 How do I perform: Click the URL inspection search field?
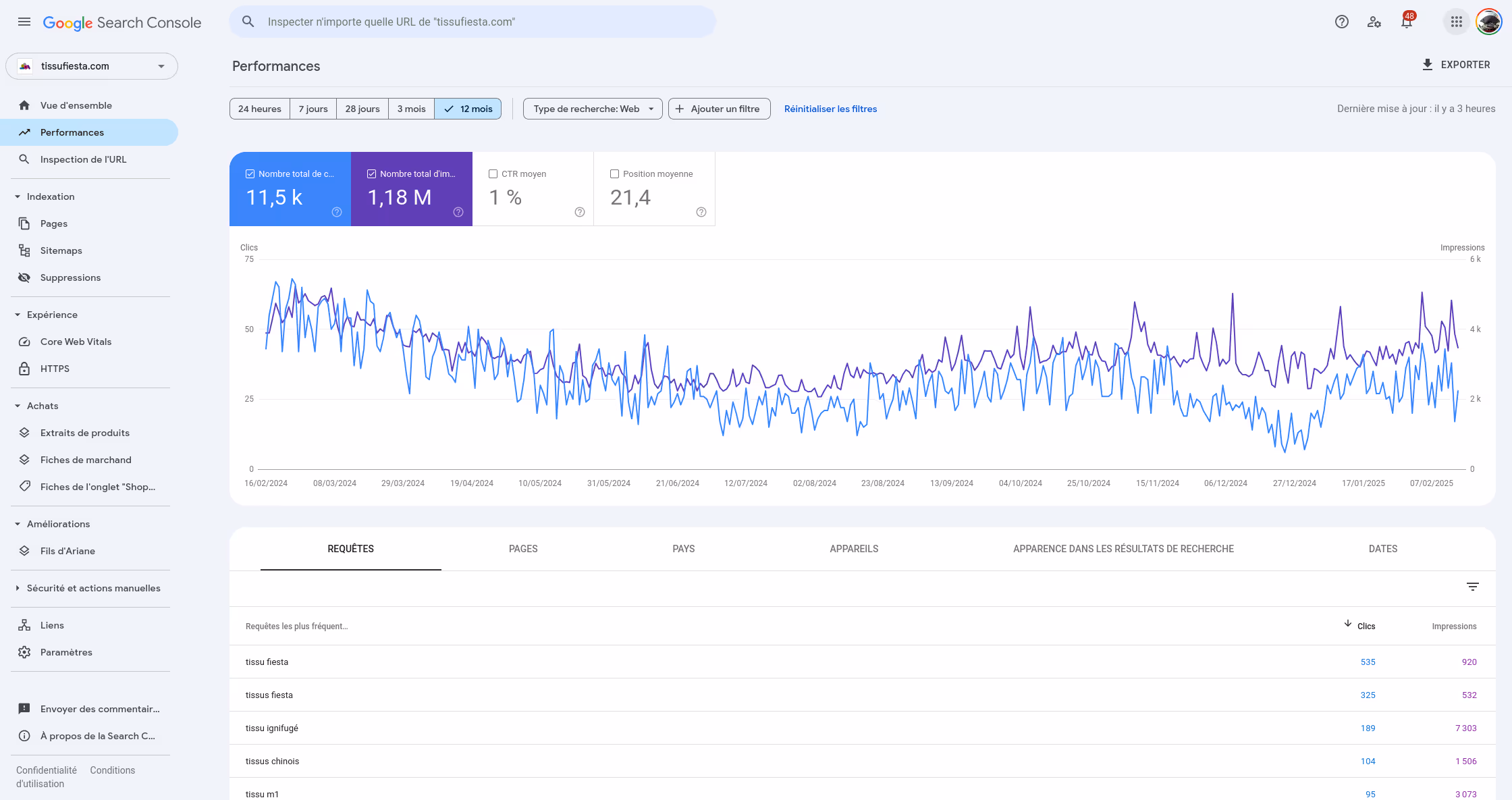473,22
